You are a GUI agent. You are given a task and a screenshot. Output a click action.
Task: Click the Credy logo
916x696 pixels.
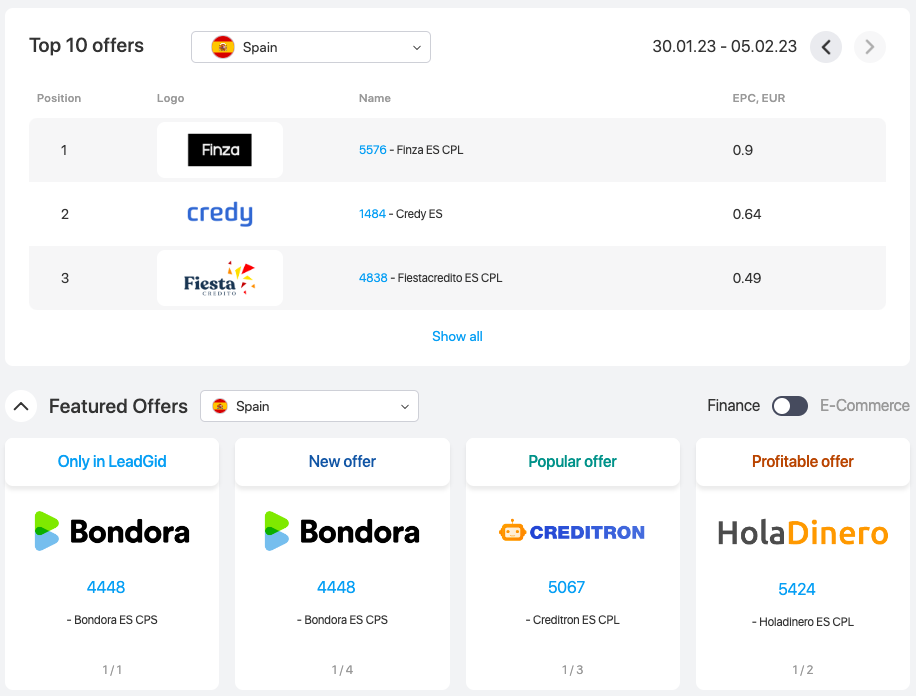[220, 214]
